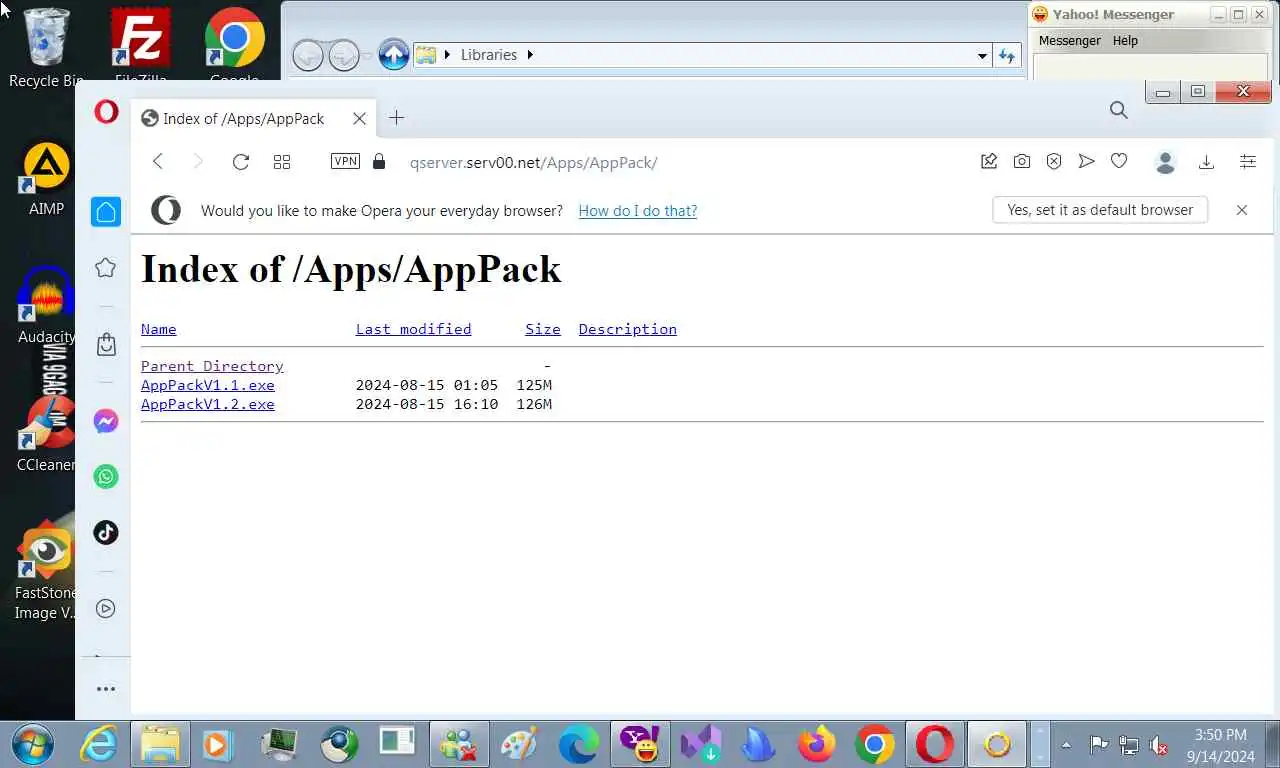This screenshot has width=1280, height=768.
Task: Open Shopping bag icon in Opera sidebar
Action: pyautogui.click(x=106, y=344)
